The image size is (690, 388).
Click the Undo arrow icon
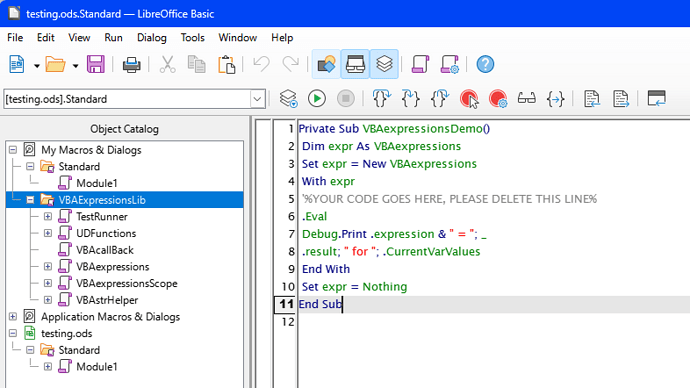pyautogui.click(x=261, y=64)
